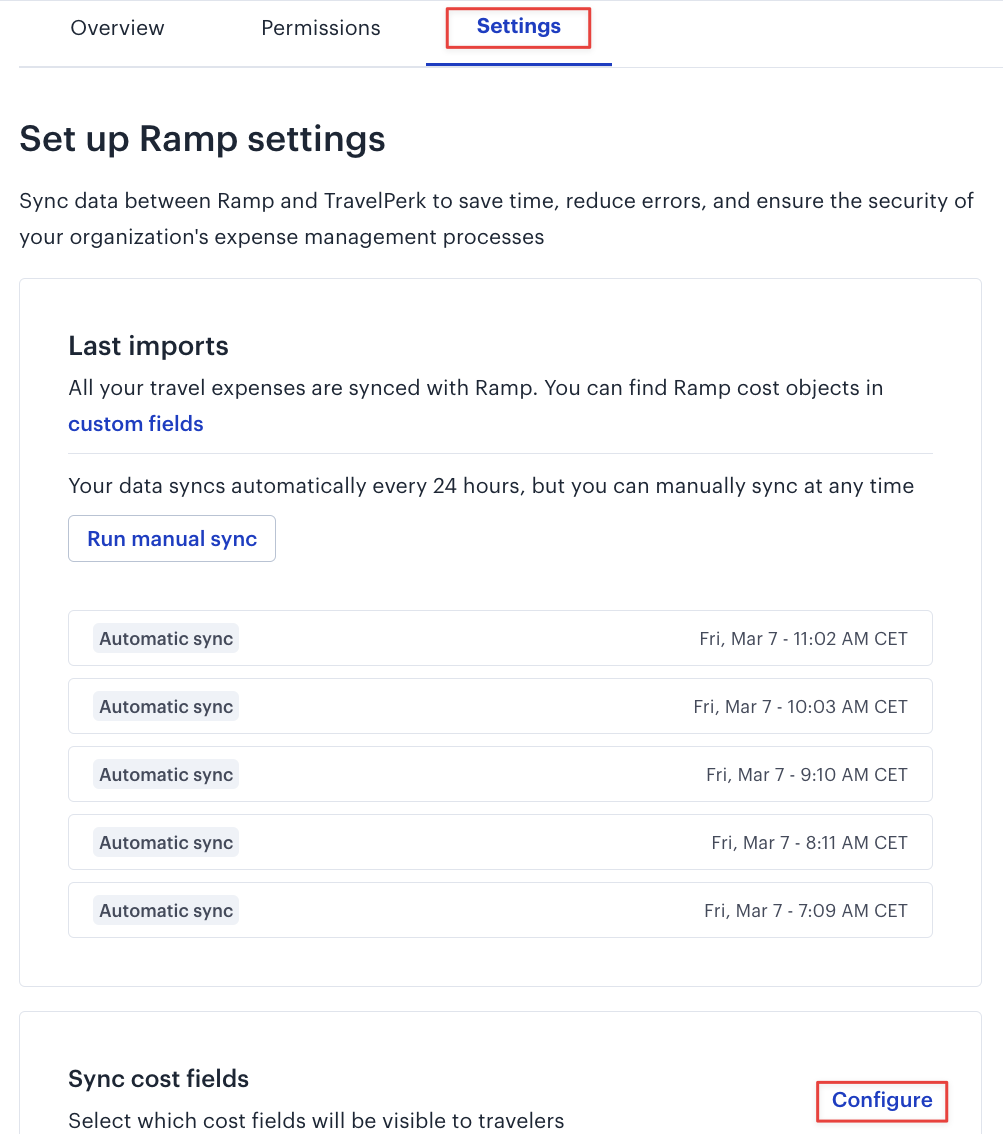
Task: Open the 10:03 AM automatic sync entry
Action: pyautogui.click(x=500, y=707)
